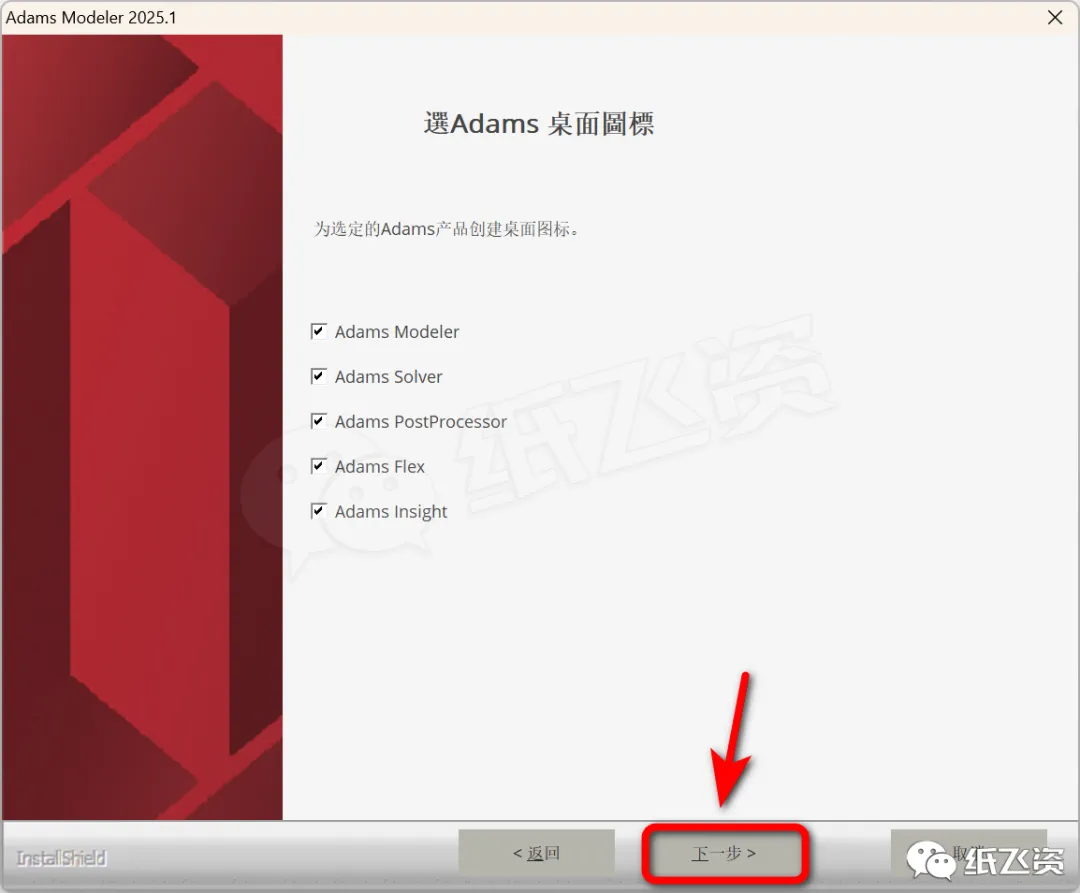The height and width of the screenshot is (893, 1080).
Task: Click the description 为选定的Adams产品创建桌面图标
Action: 446,229
